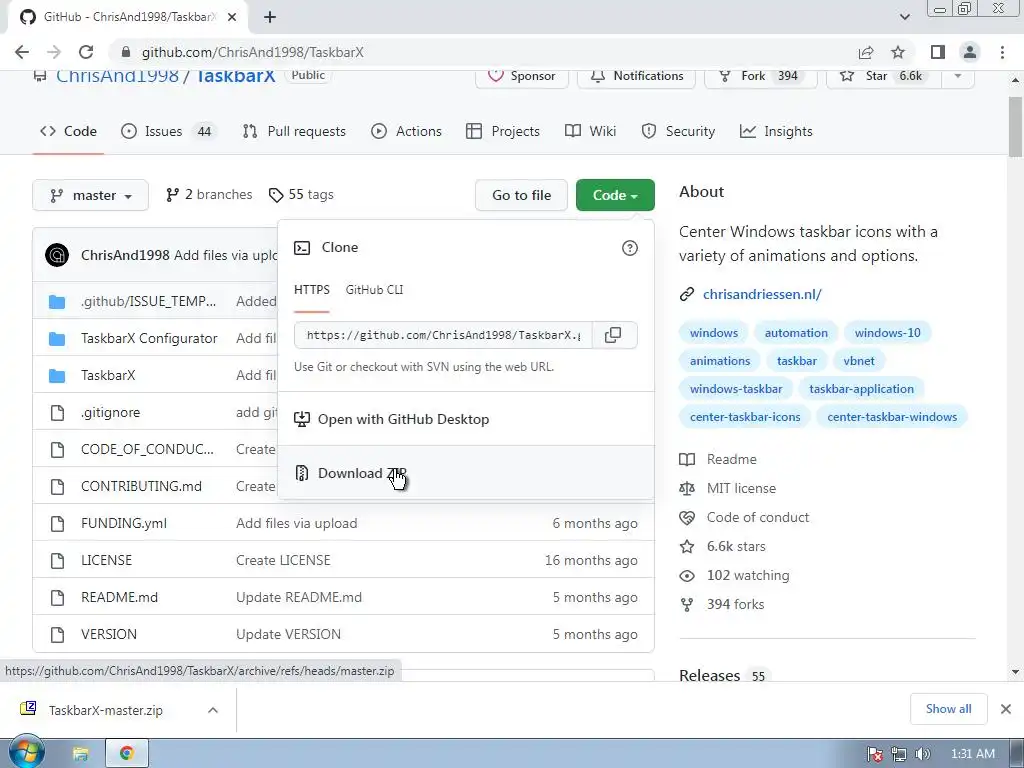Click the chain link icon next to chrisandriessen.nl
This screenshot has height=768, width=1024.
686,295
